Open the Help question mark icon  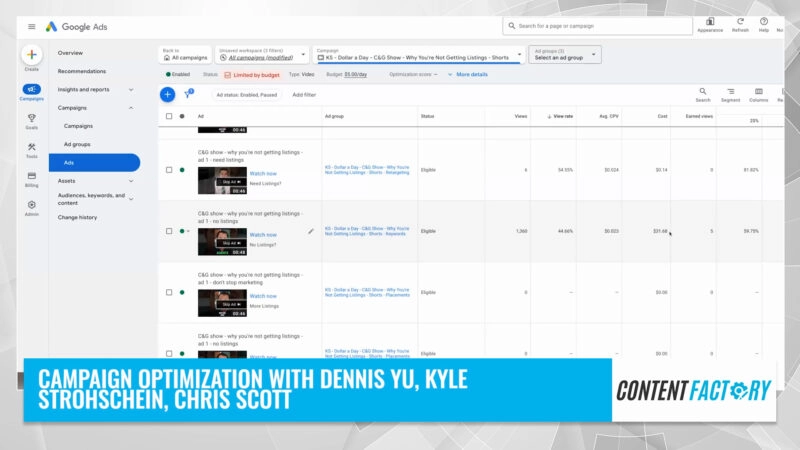pyautogui.click(x=764, y=21)
